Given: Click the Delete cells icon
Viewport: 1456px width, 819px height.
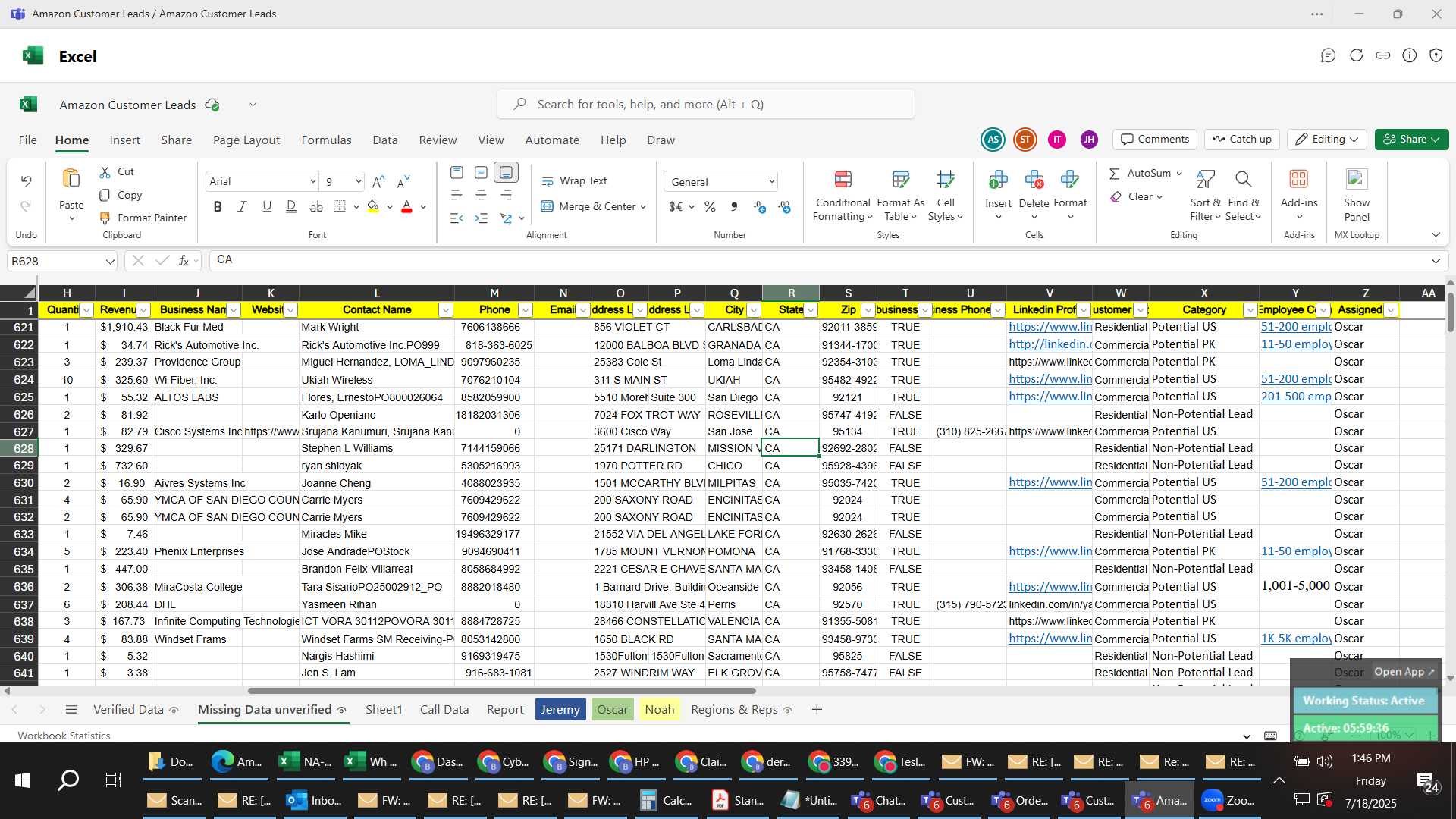Looking at the screenshot, I should click(x=1034, y=179).
